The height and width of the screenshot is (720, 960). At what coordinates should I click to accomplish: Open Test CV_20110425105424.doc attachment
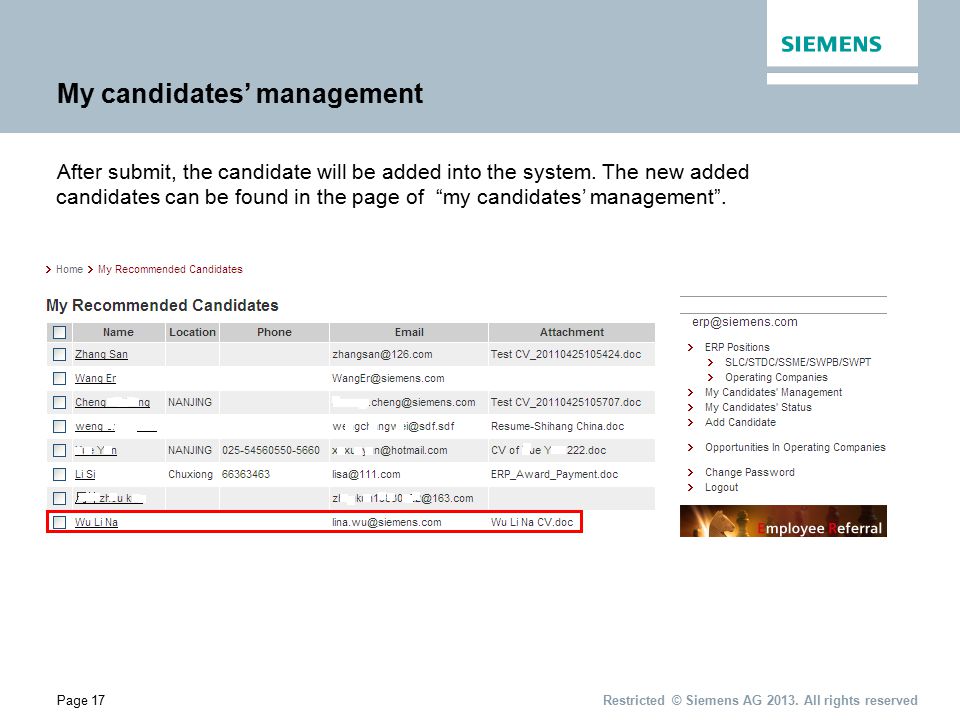(566, 354)
